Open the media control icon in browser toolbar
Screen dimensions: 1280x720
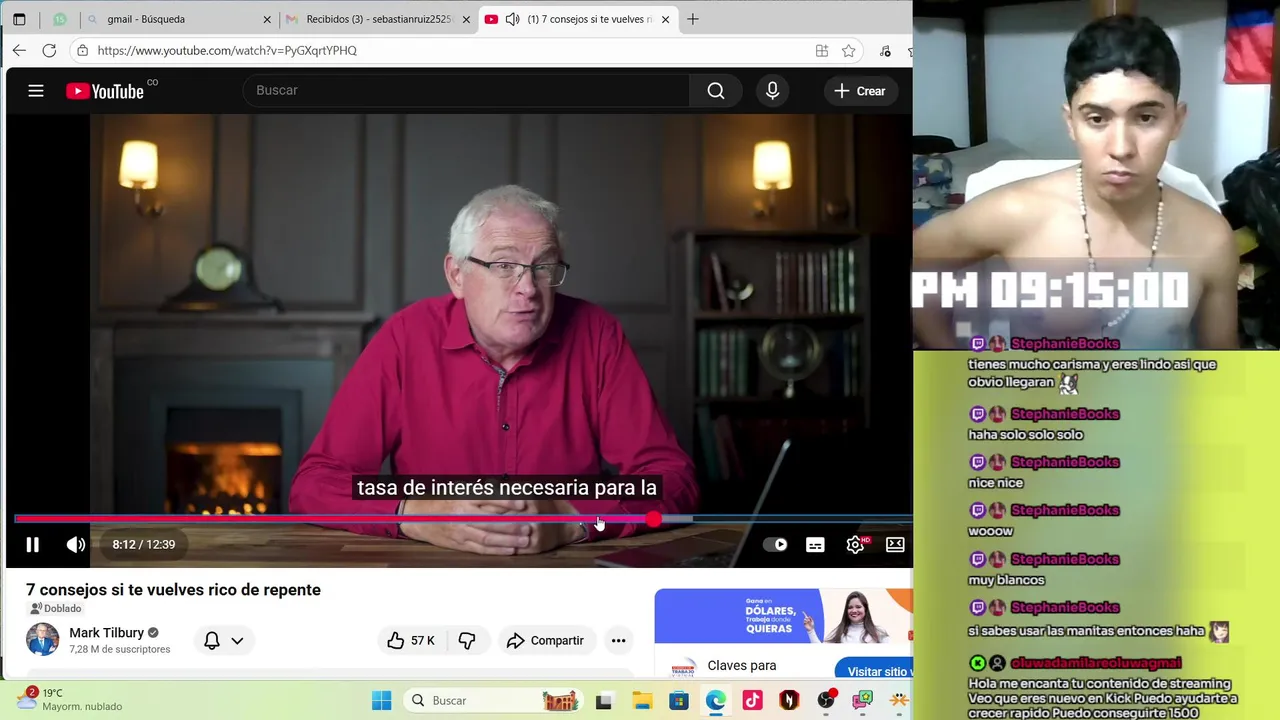(885, 51)
